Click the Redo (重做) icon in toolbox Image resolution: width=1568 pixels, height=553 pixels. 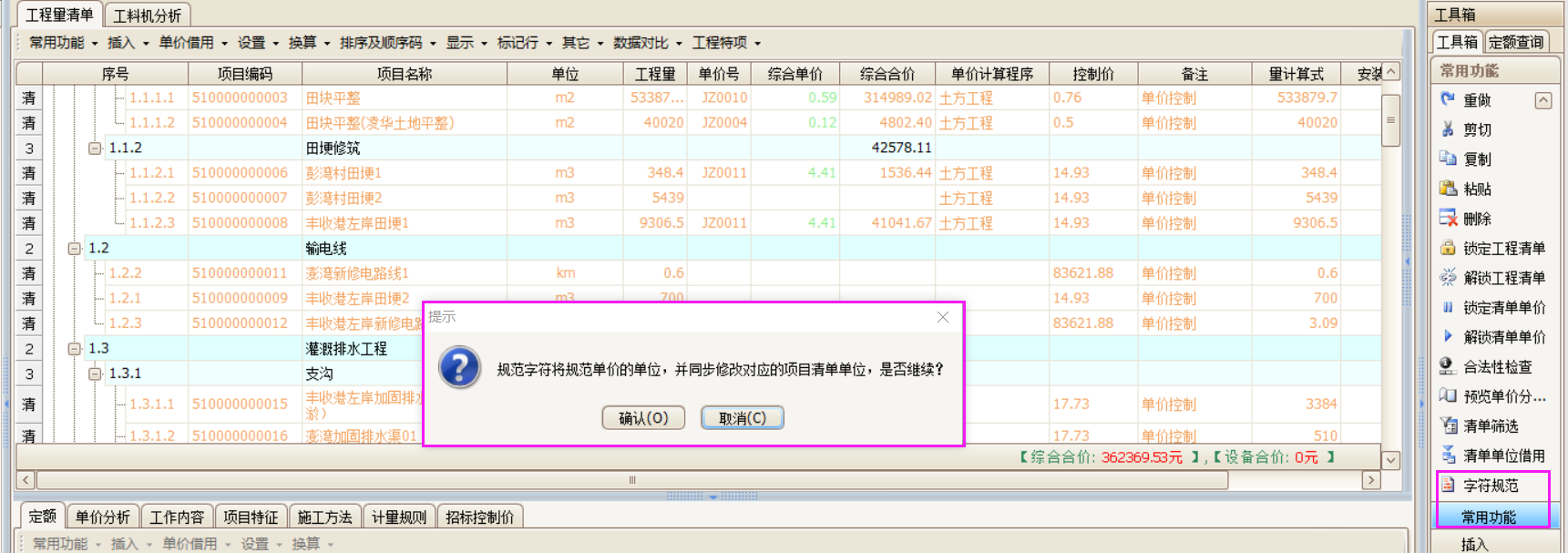pyautogui.click(x=1448, y=99)
